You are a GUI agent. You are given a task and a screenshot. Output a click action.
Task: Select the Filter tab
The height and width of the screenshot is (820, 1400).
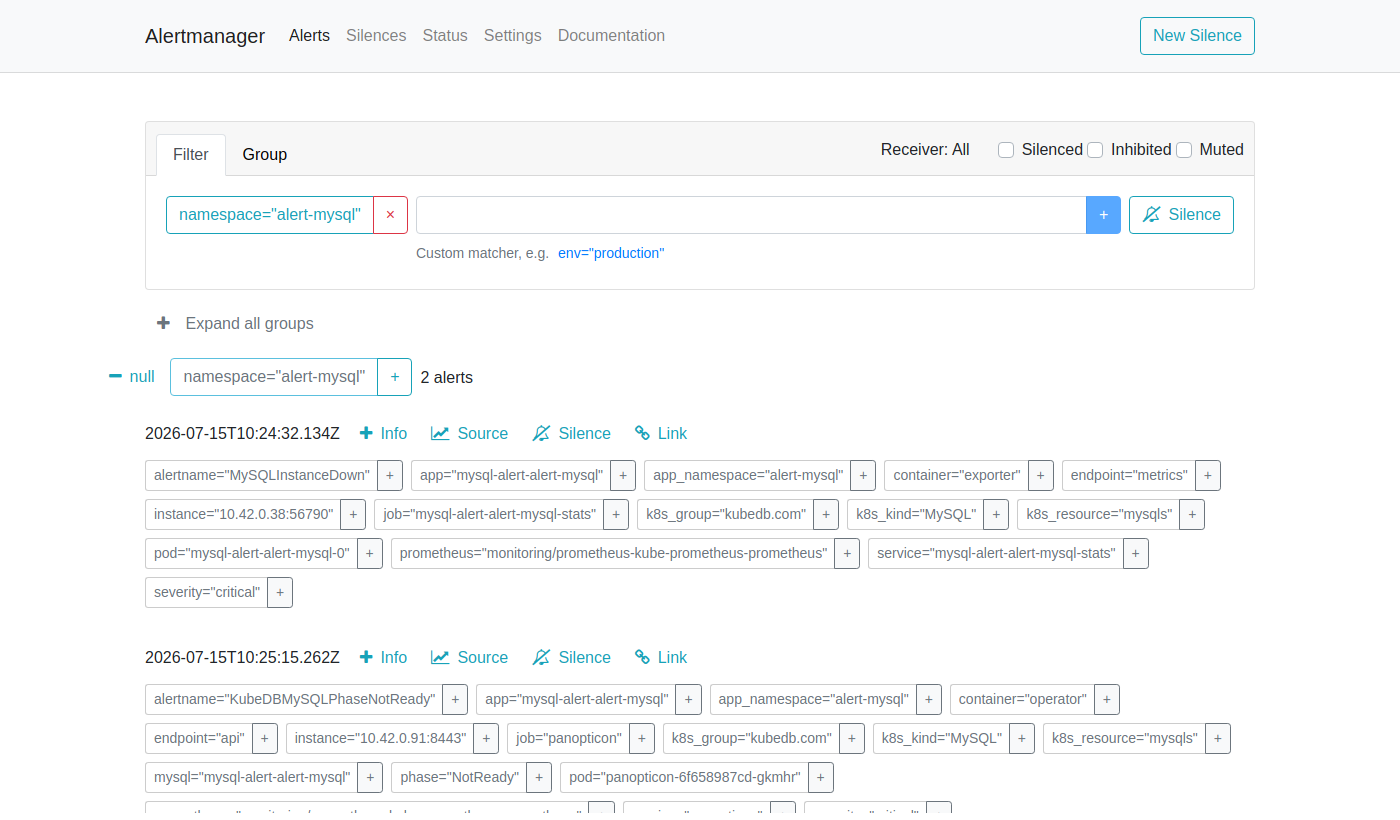[191, 154]
